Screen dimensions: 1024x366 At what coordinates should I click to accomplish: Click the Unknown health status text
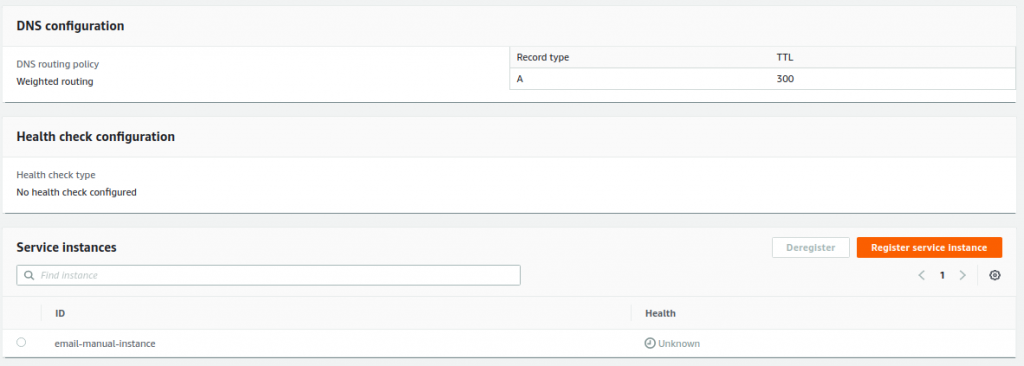679,342
